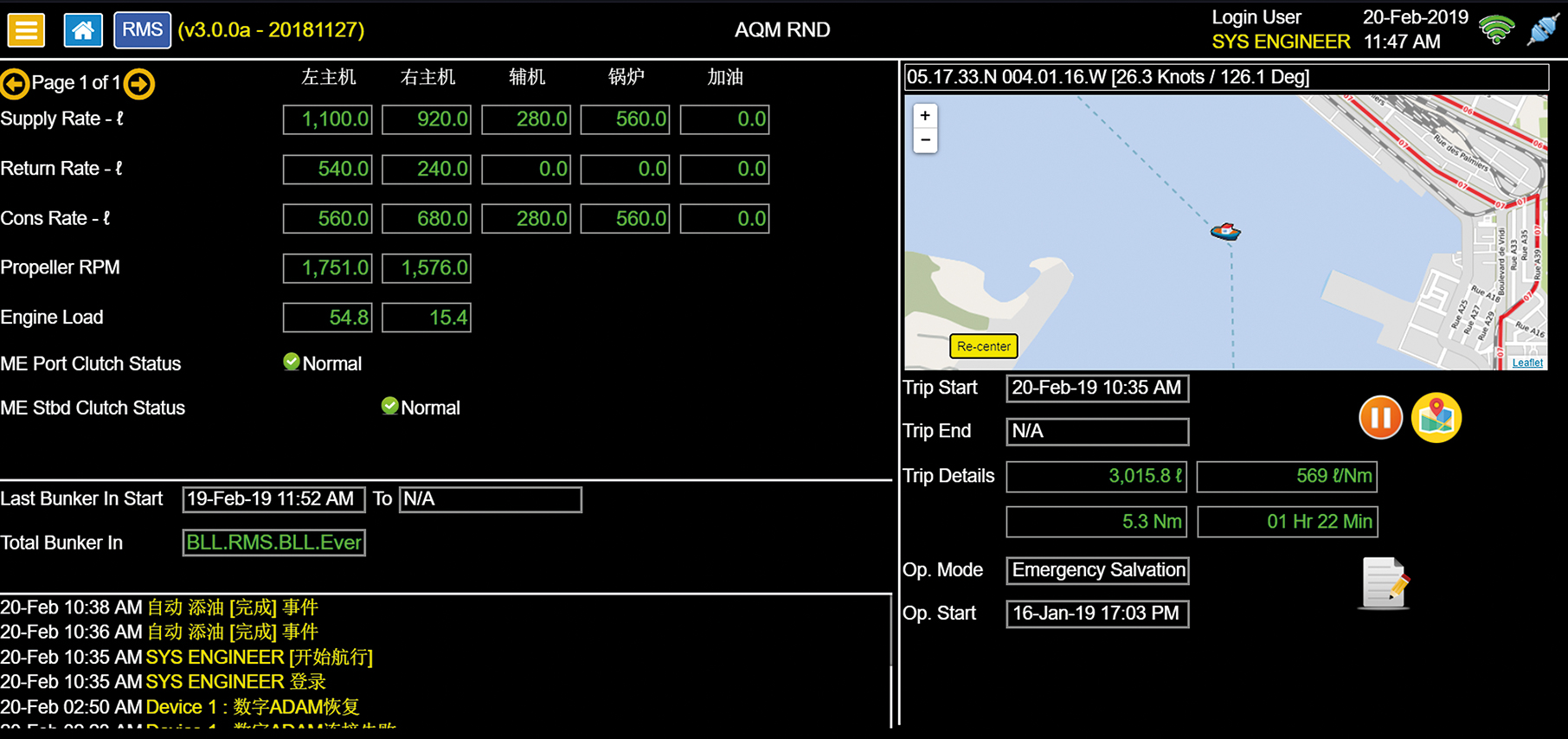Open the RMS button
The image size is (1568, 739).
tap(142, 30)
